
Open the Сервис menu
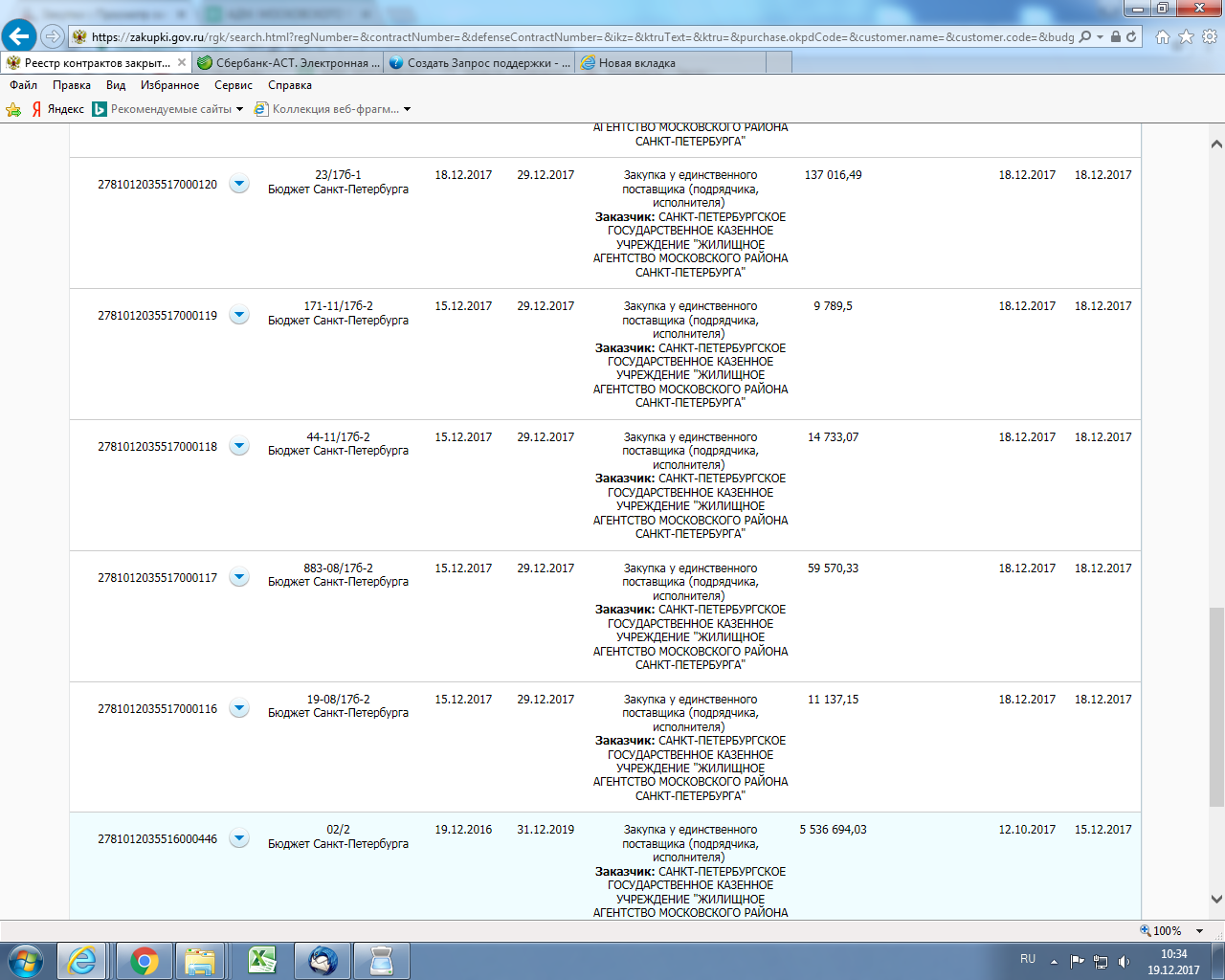pyautogui.click(x=234, y=85)
